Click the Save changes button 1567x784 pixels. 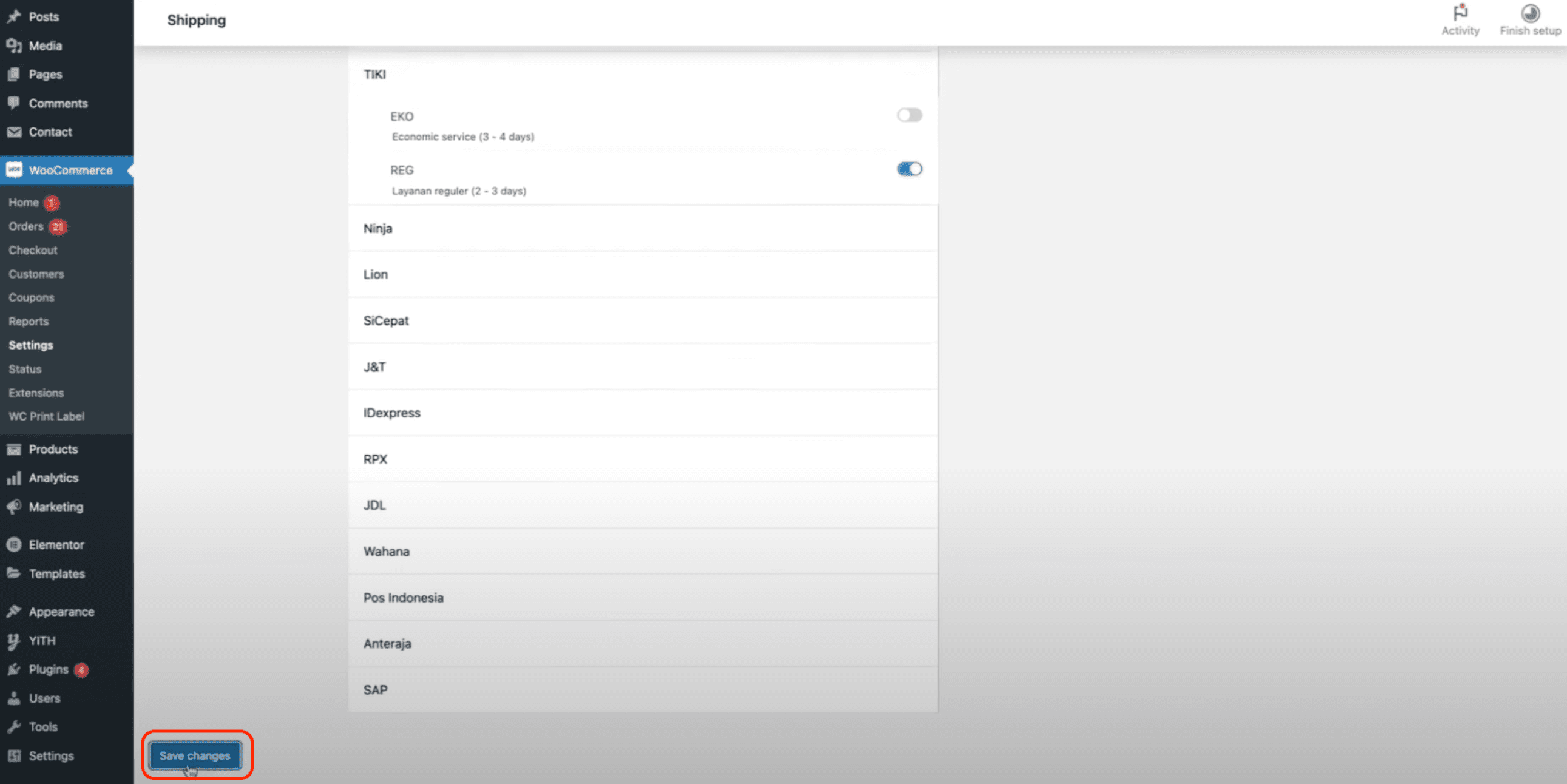click(x=195, y=755)
